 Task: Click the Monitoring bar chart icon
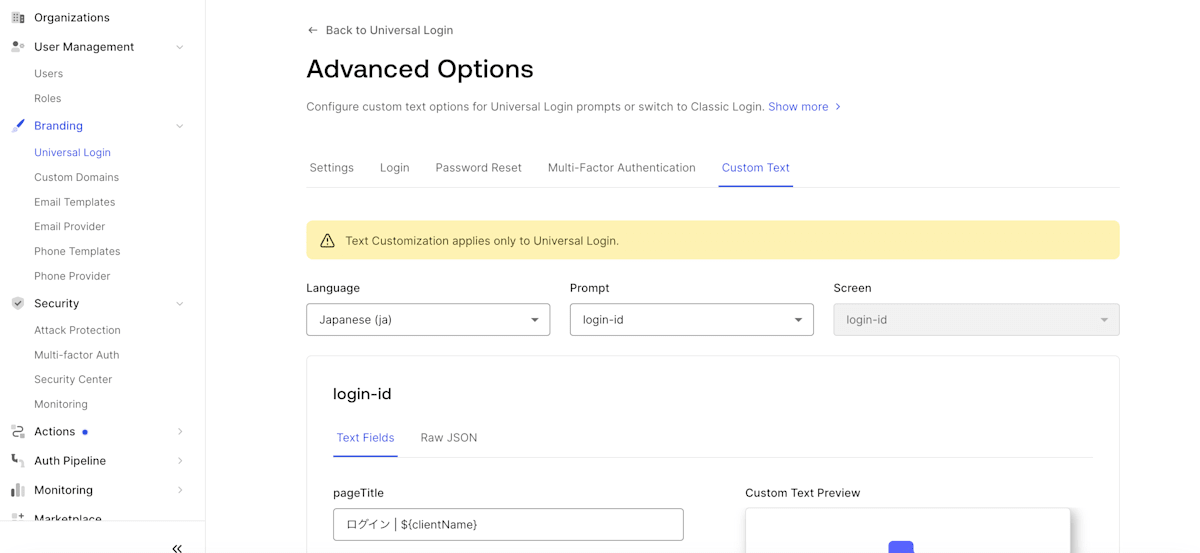click(18, 490)
